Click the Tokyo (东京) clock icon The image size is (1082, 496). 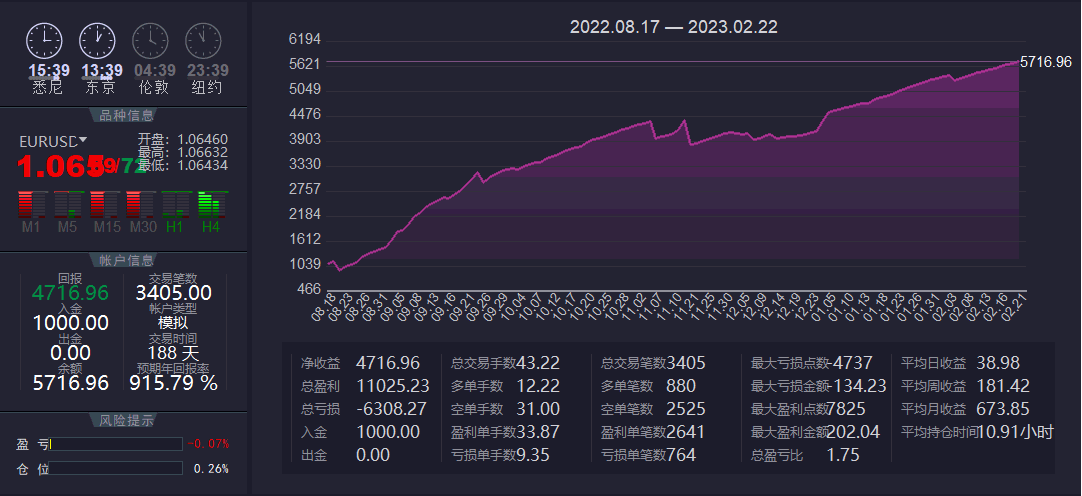(97, 41)
